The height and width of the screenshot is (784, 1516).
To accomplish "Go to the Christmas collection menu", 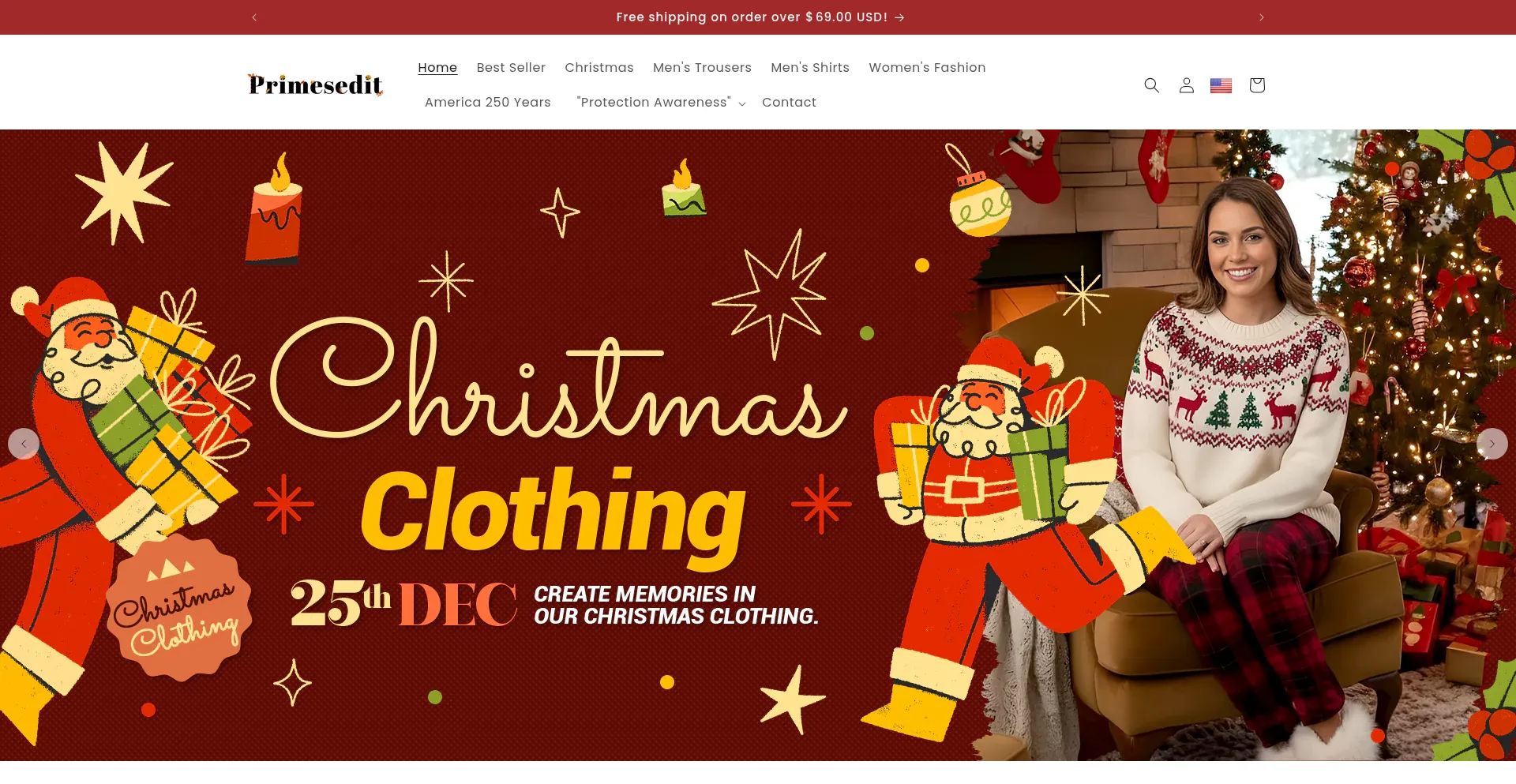I will coord(599,68).
